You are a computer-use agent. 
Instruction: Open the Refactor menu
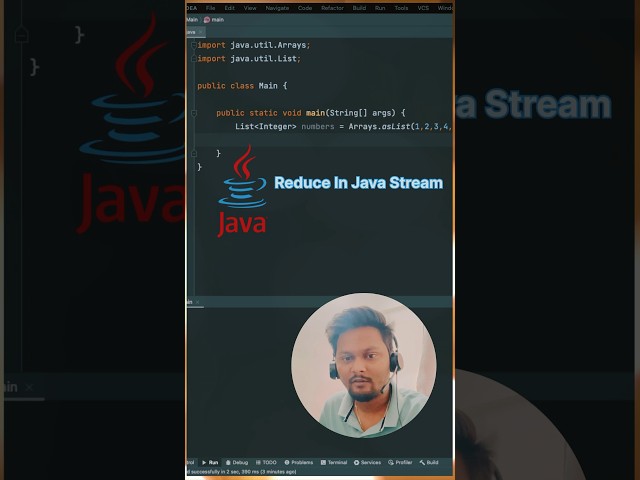tap(332, 8)
